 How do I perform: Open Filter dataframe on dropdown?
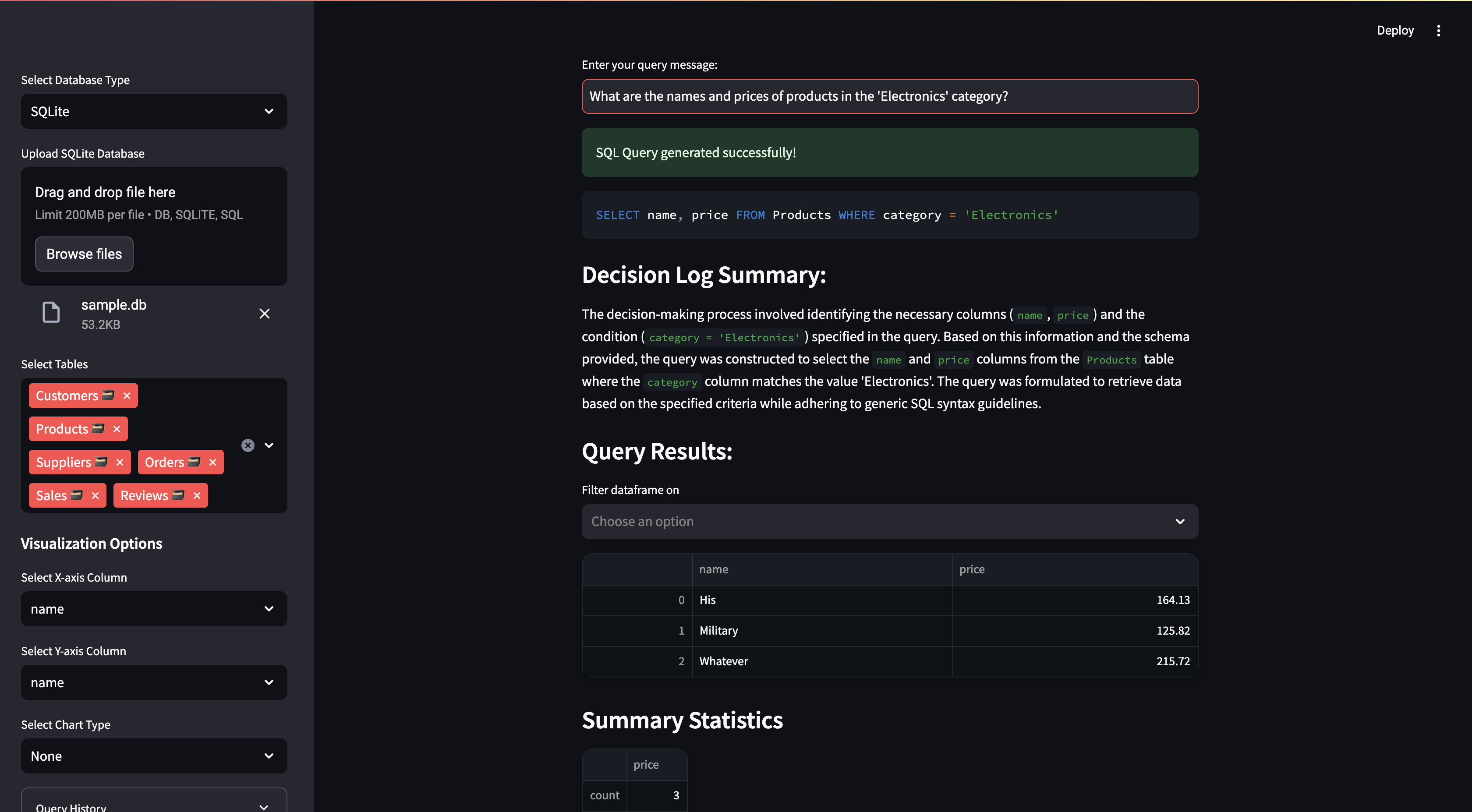click(889, 521)
